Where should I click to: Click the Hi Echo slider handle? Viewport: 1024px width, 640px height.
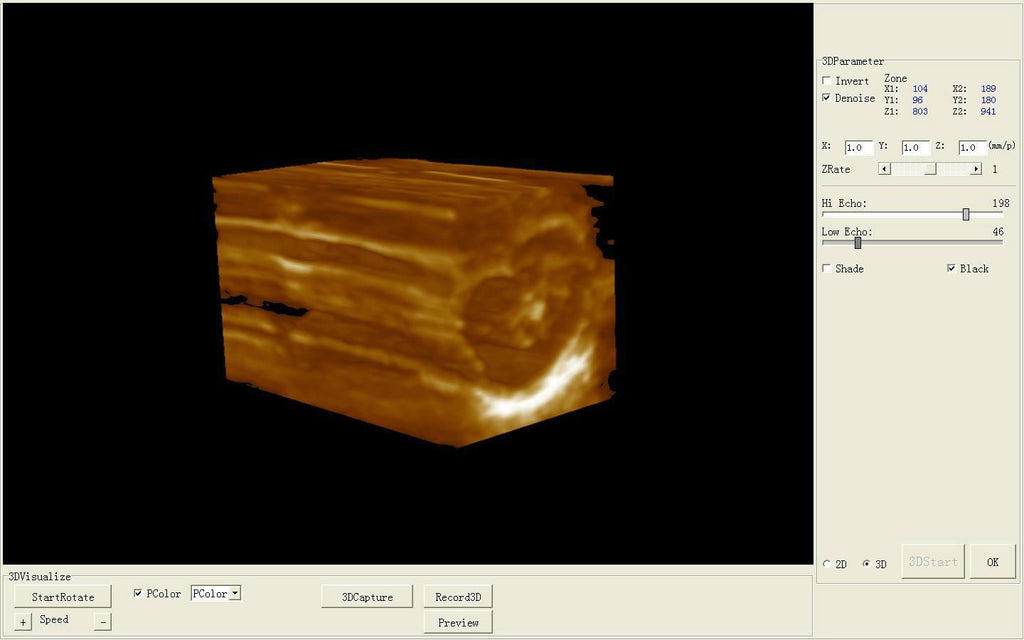(x=966, y=214)
